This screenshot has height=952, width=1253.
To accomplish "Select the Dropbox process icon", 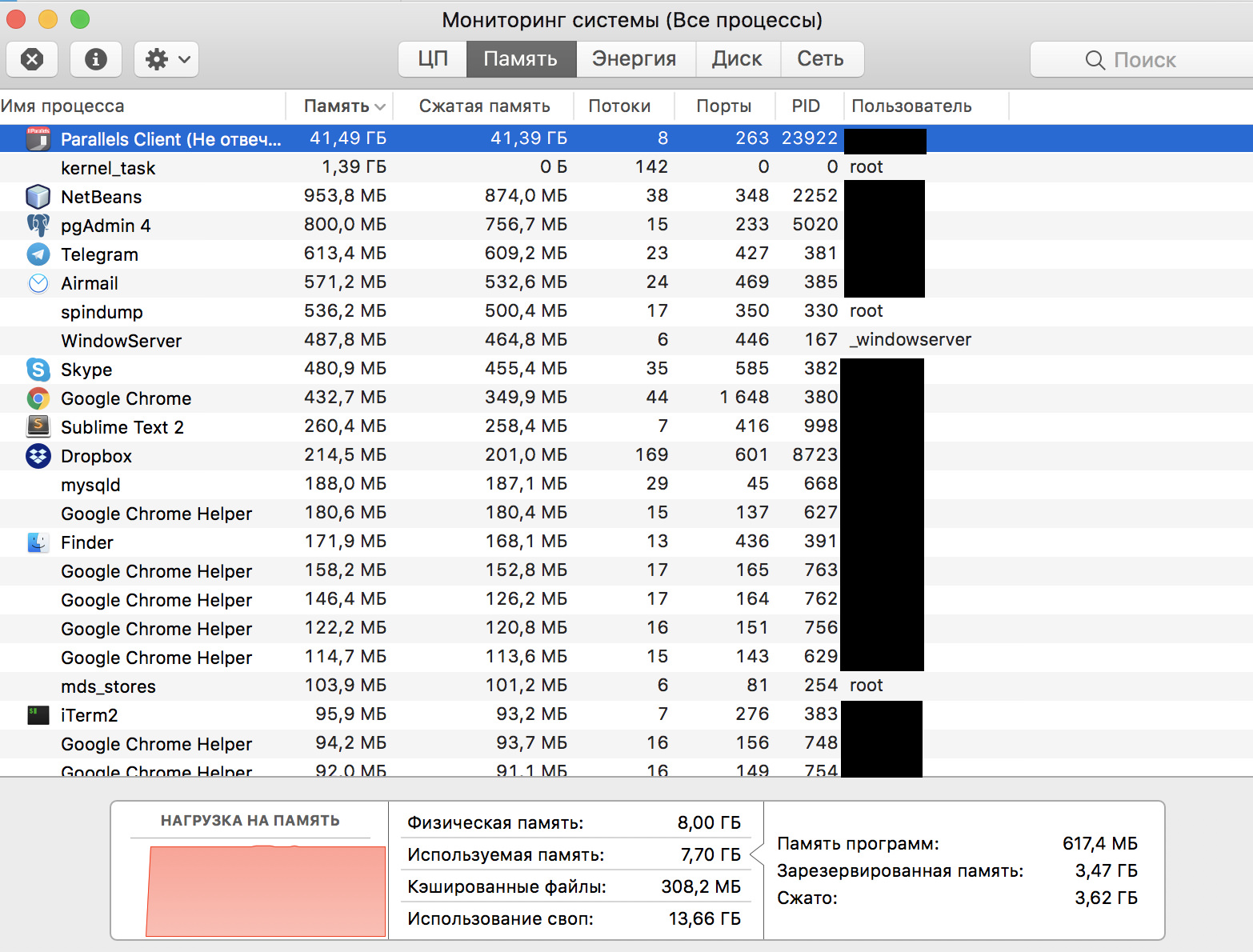I will 38,456.
